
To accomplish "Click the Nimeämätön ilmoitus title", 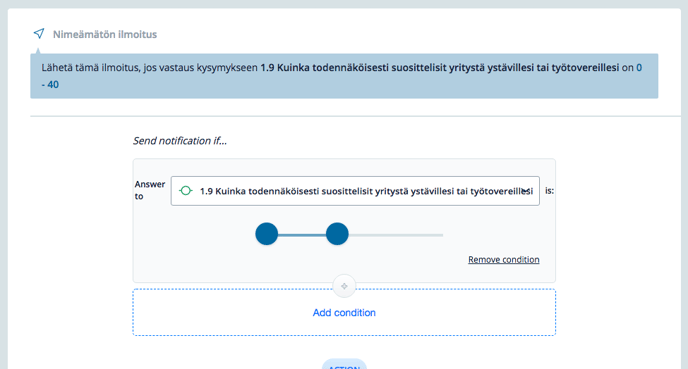I will (x=105, y=34).
